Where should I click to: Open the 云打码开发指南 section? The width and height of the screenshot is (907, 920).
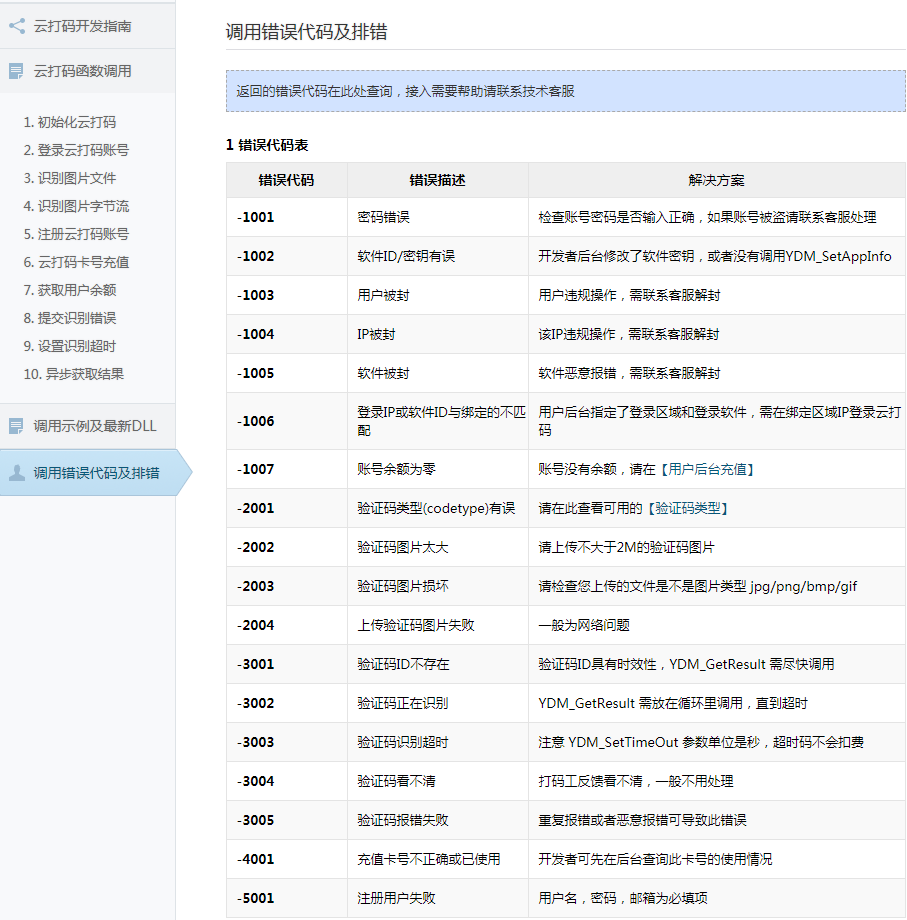pos(87,26)
